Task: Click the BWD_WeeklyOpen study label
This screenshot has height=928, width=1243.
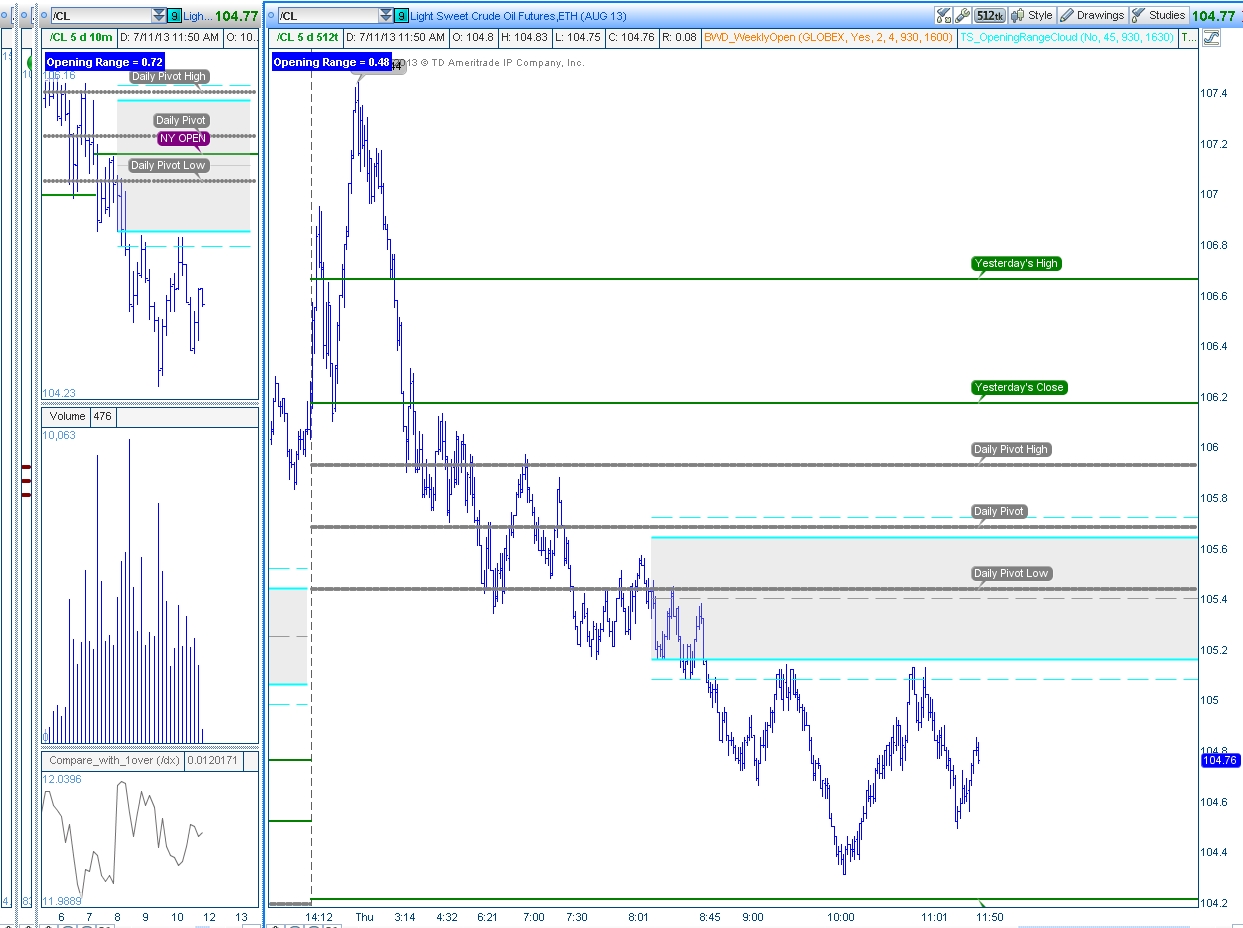Action: click(x=829, y=37)
